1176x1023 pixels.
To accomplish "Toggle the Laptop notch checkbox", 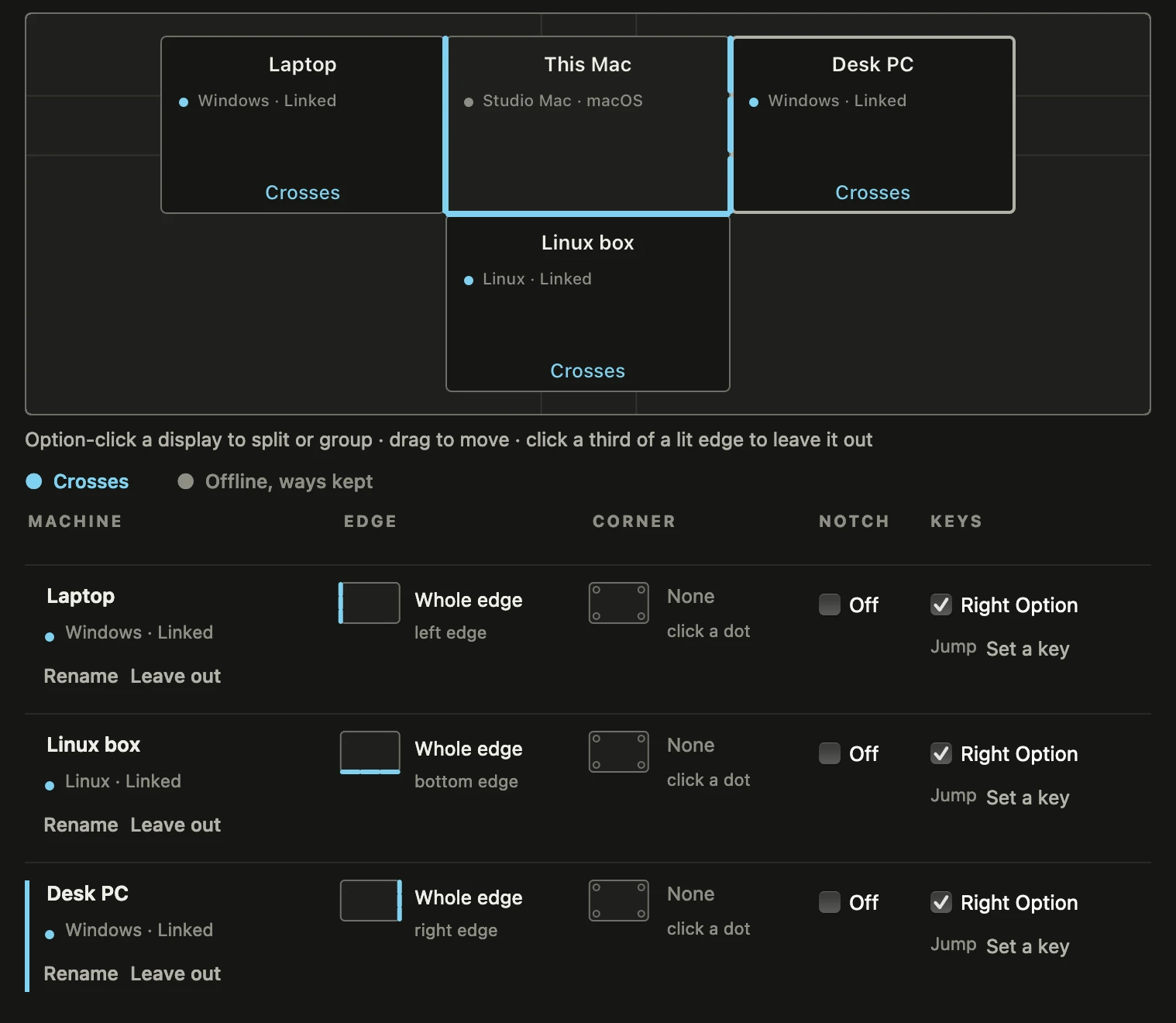I will (x=830, y=604).
